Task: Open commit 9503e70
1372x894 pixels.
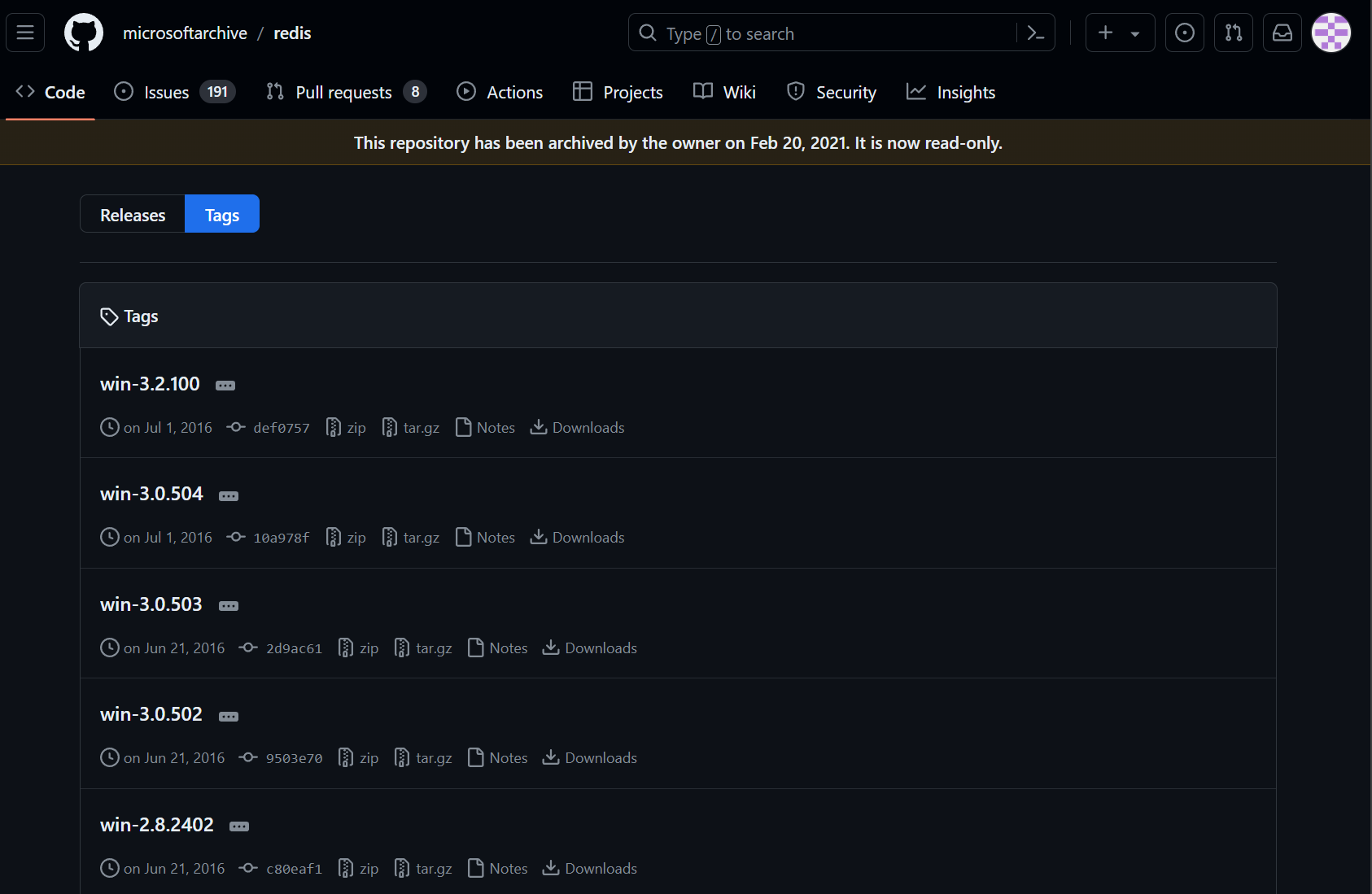Action: (x=282, y=757)
